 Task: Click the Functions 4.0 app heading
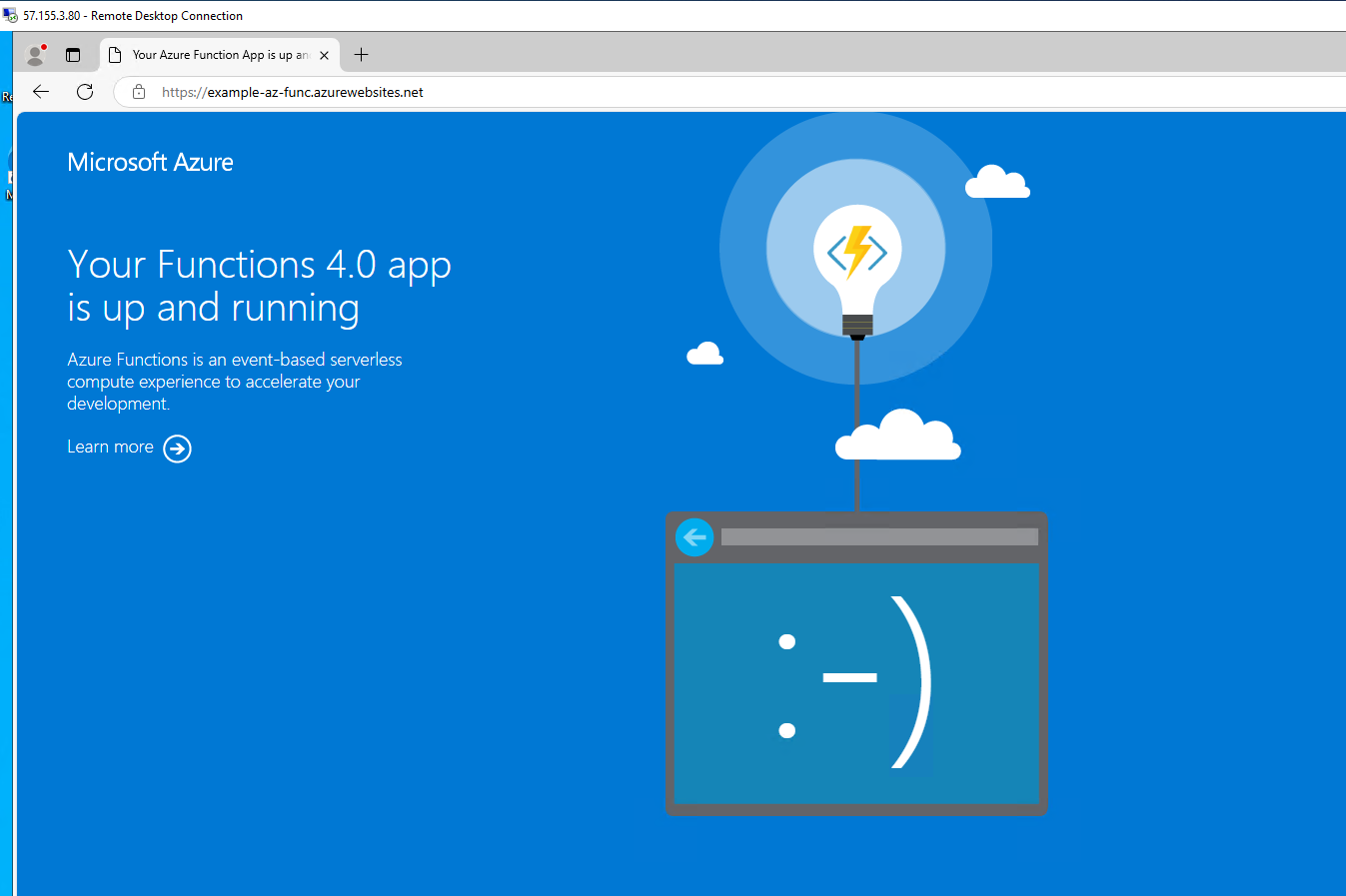point(259,286)
